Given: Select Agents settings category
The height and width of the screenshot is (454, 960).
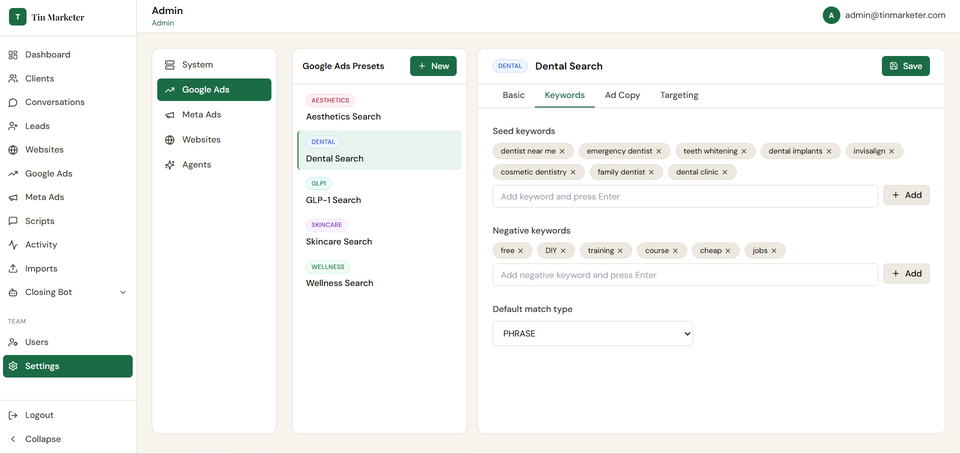Looking at the screenshot, I should click(214, 165).
